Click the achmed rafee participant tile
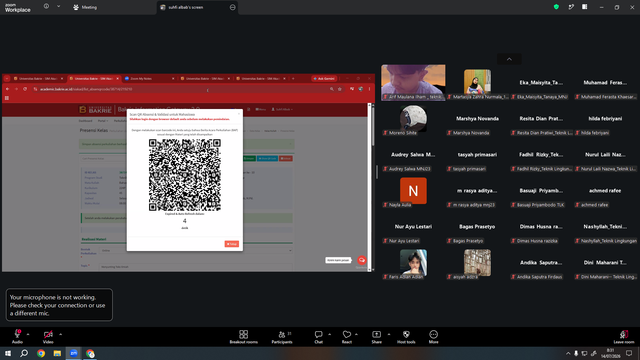 click(x=605, y=191)
